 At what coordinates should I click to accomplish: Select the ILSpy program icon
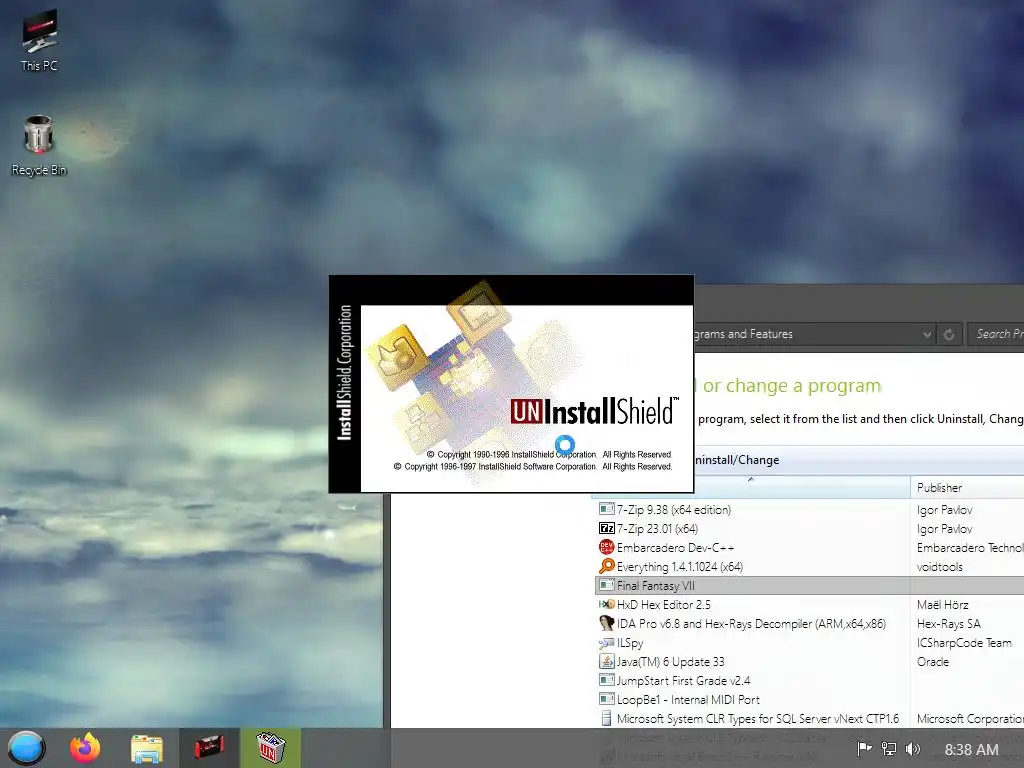pos(606,643)
